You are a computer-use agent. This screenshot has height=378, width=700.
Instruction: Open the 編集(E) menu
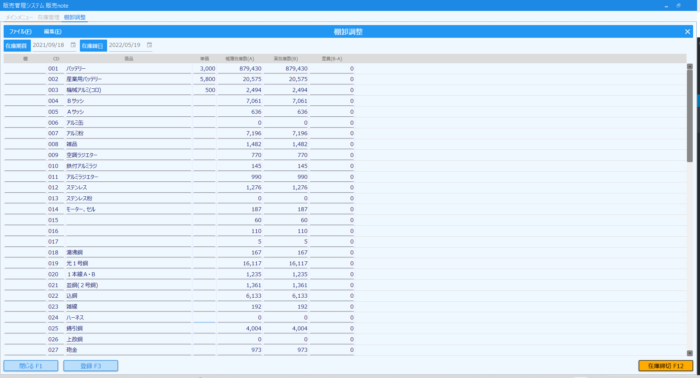point(53,32)
